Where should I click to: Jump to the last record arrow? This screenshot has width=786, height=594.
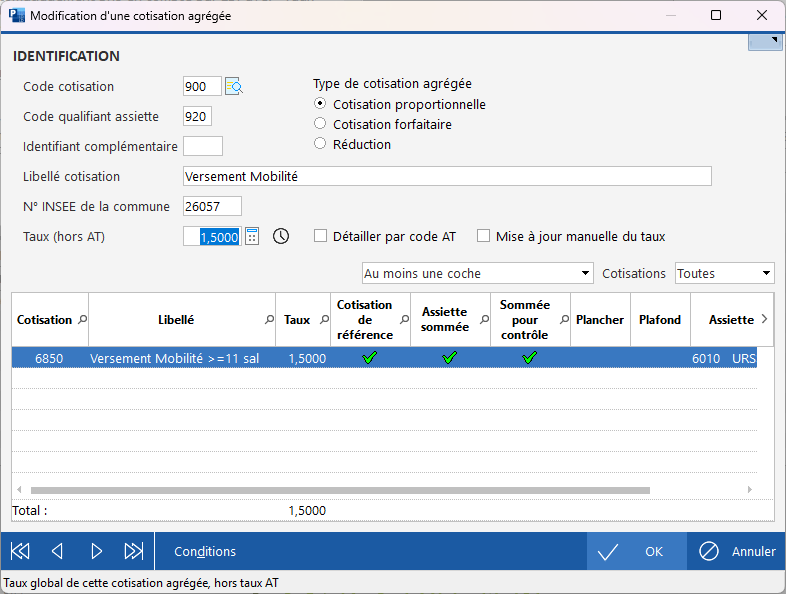[x=133, y=551]
